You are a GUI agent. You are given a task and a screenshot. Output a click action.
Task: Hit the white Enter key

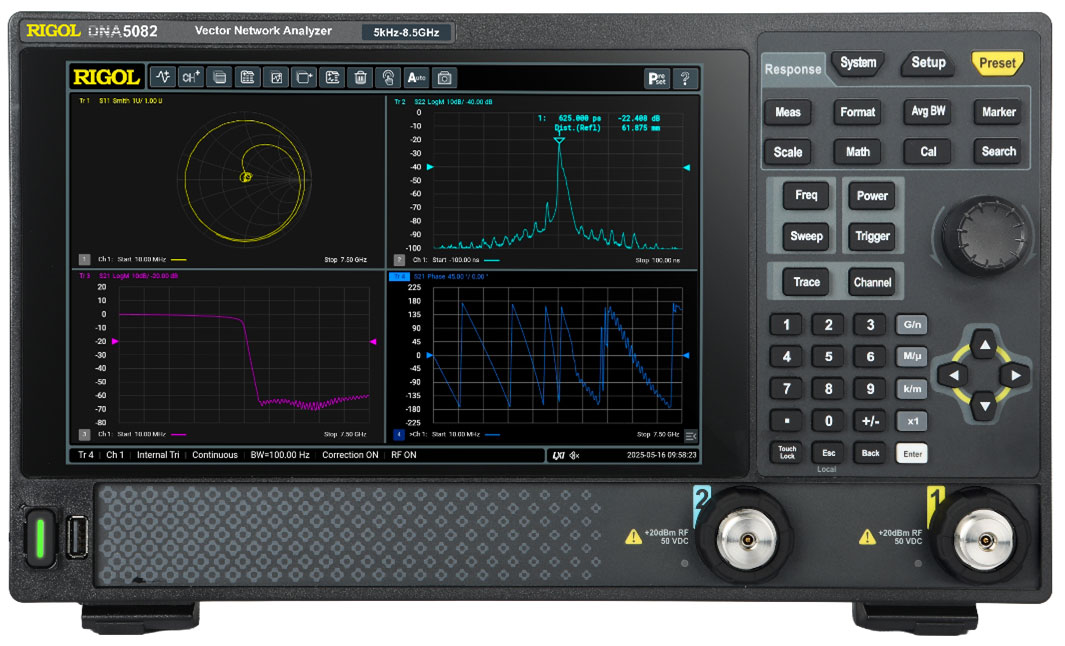(x=912, y=454)
